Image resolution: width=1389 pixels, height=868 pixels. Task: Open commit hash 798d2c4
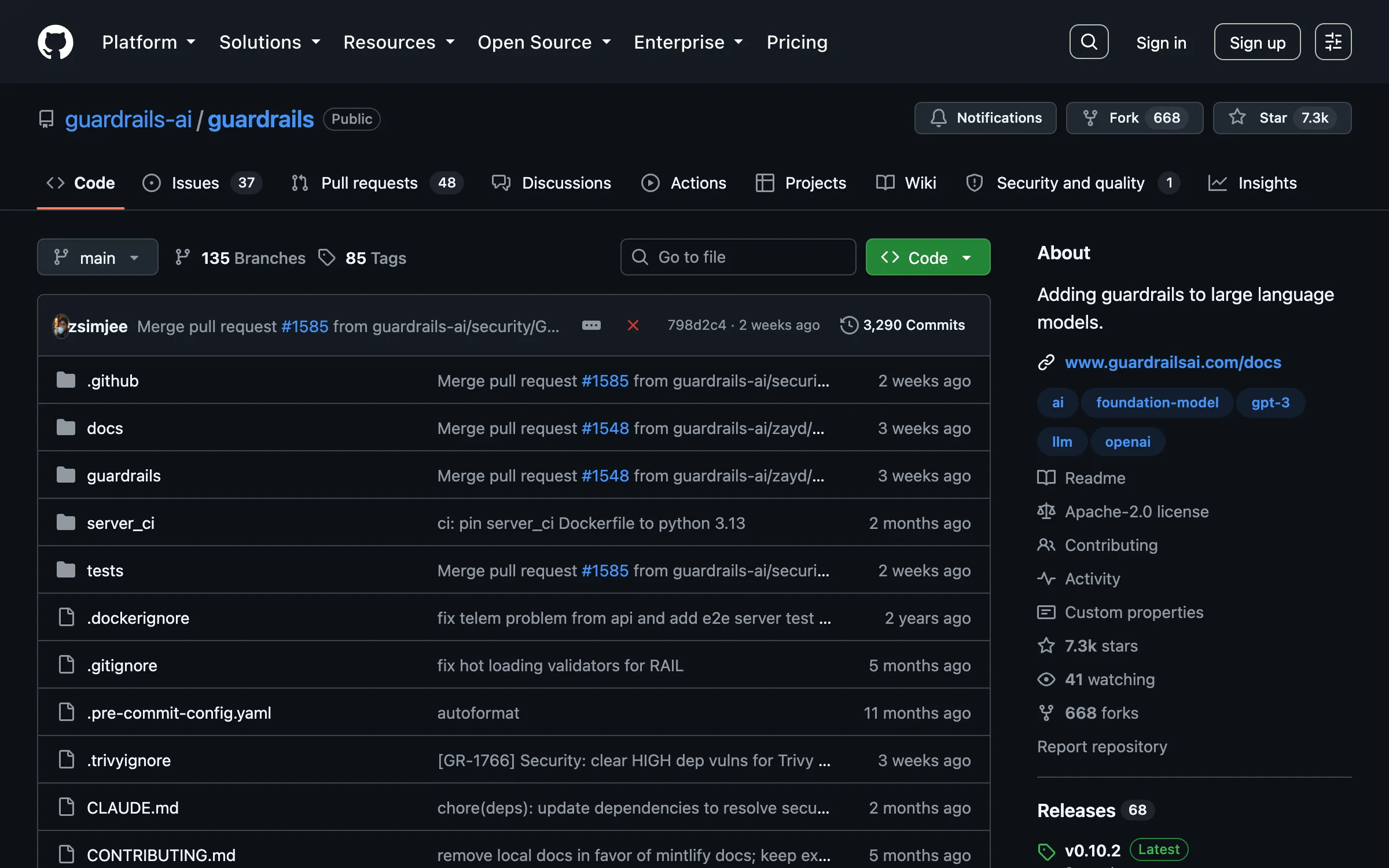[696, 325]
